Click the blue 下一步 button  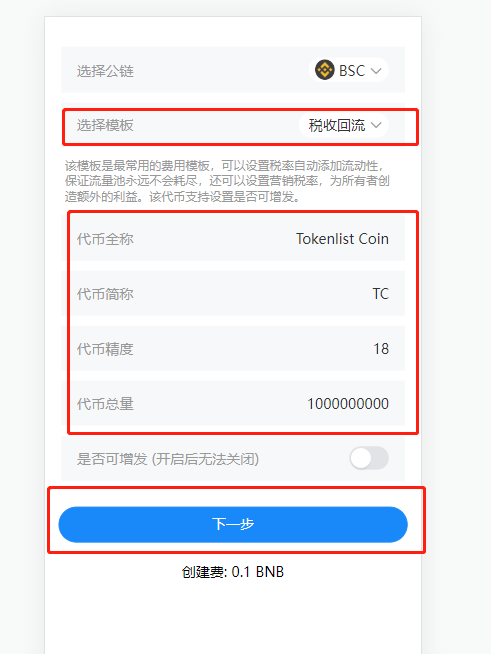click(233, 524)
